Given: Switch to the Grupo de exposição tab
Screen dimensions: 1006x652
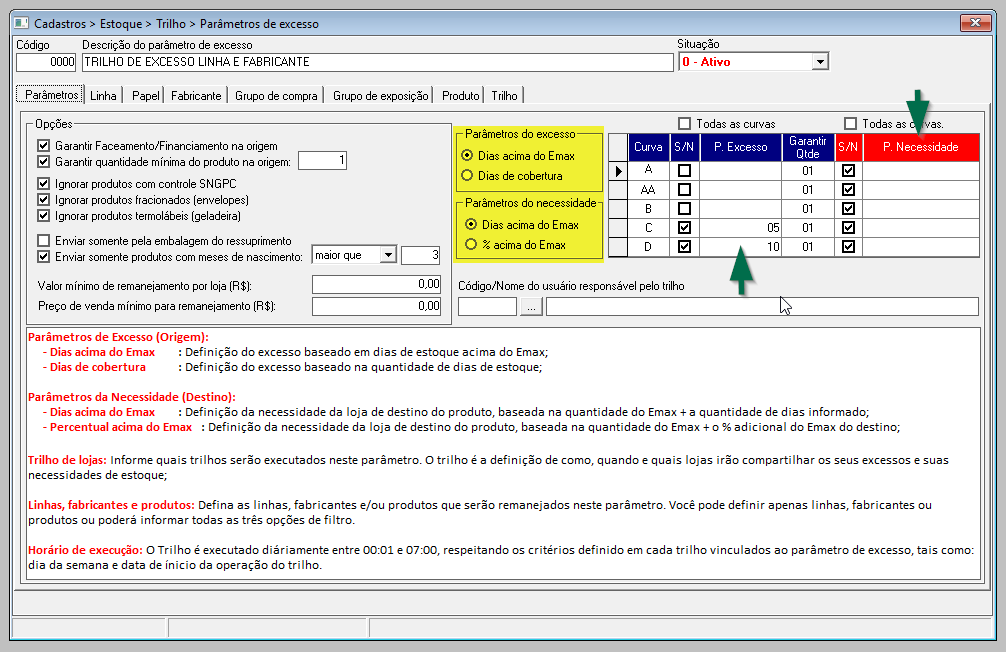Looking at the screenshot, I should tap(380, 96).
